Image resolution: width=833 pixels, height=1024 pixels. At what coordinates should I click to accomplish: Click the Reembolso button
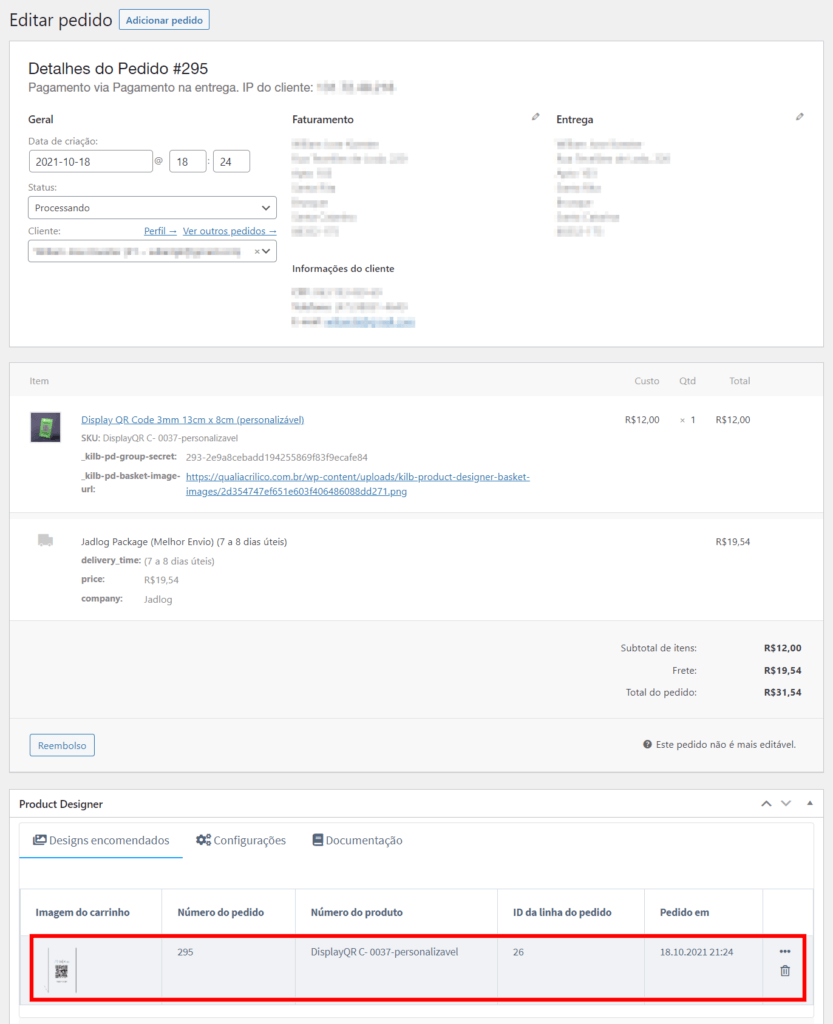click(x=62, y=745)
